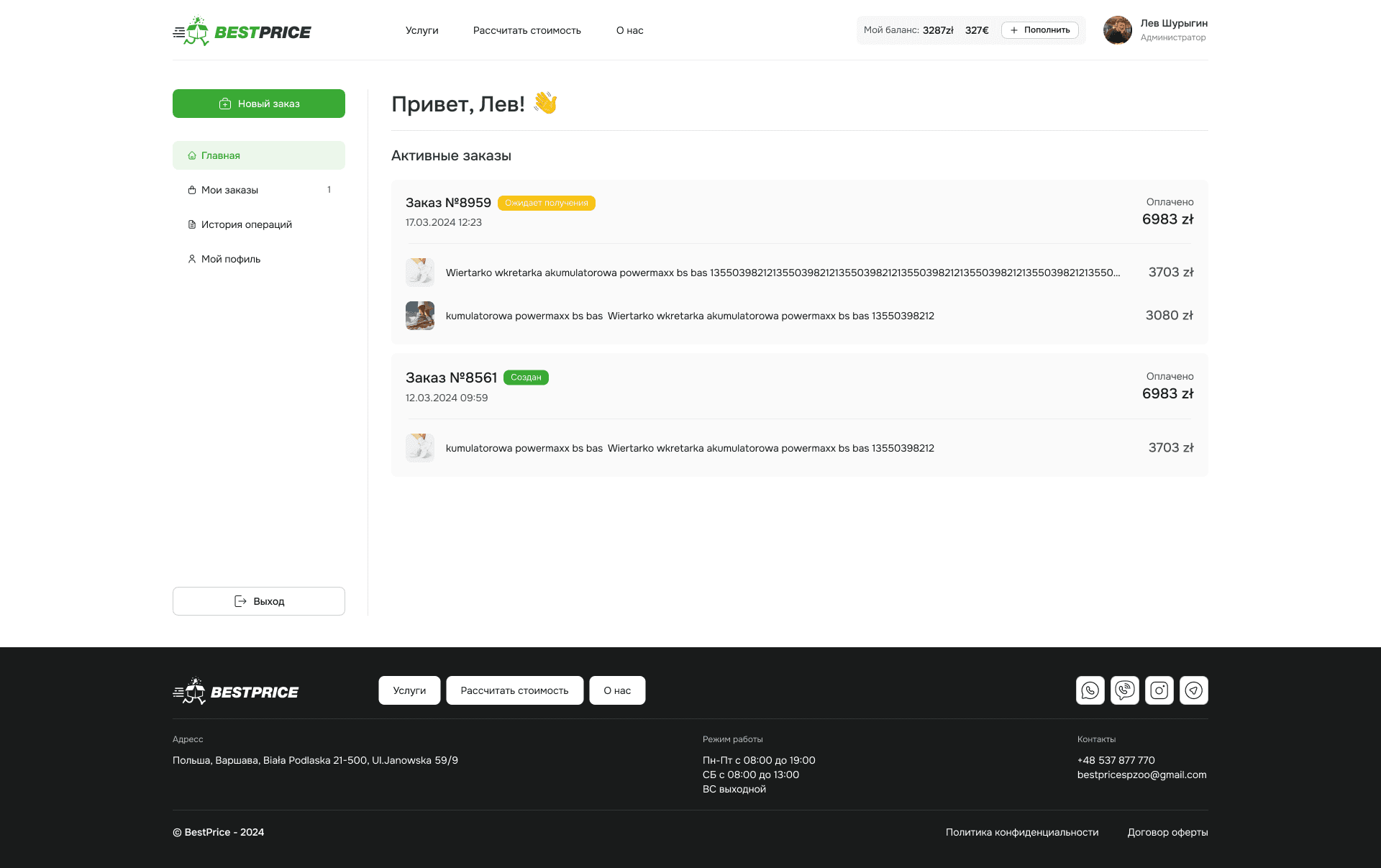
Task: Click the Политика конфиденциальности footer link
Action: pyautogui.click(x=1021, y=832)
